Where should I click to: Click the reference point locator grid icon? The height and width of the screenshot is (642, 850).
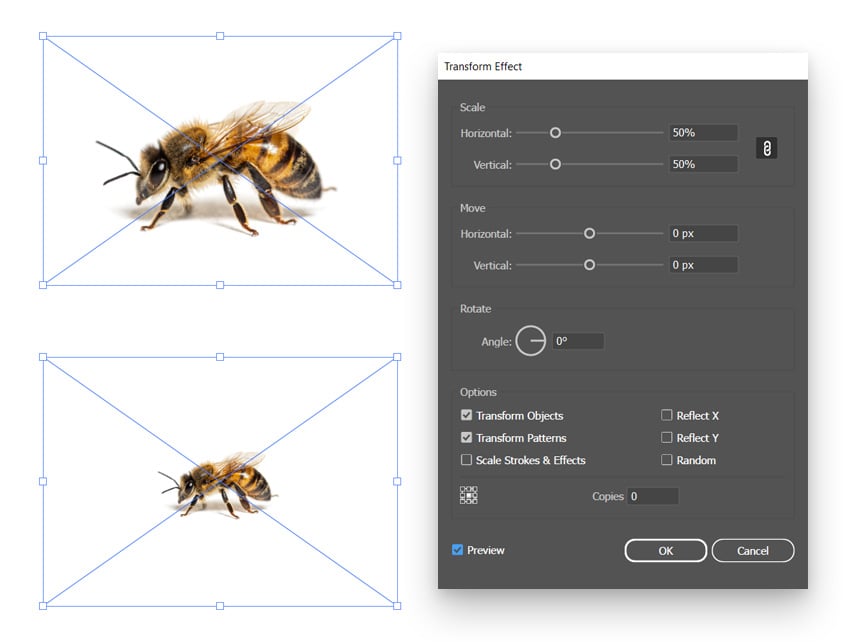coord(468,495)
